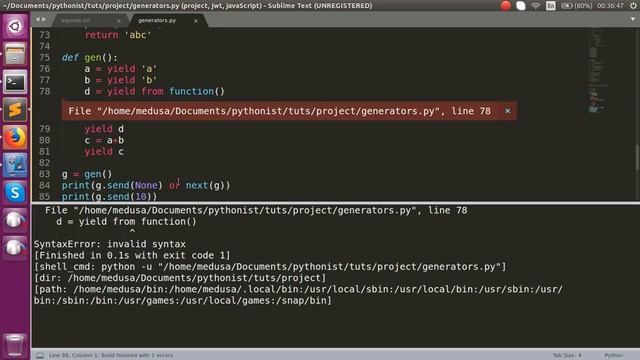This screenshot has width=640, height=360.
Task: Open the En keyboard layout indicator
Action: point(551,6)
